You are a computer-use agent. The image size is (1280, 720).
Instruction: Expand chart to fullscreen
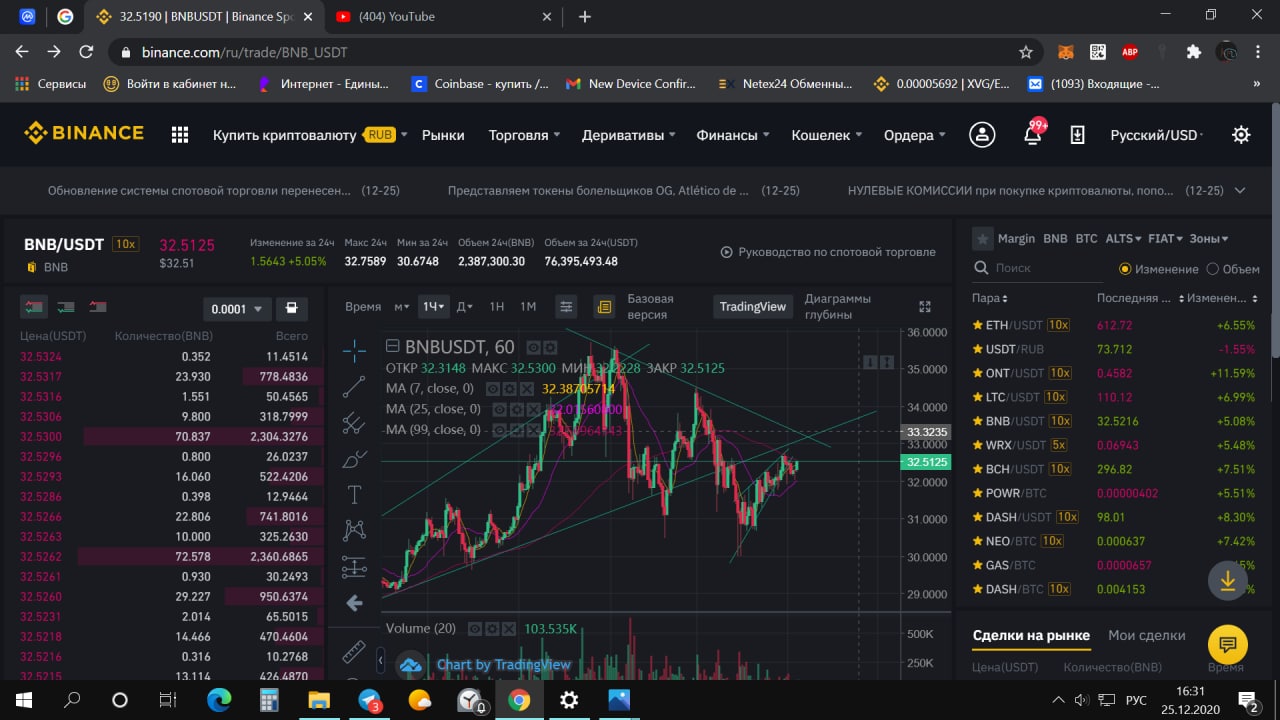click(x=925, y=307)
